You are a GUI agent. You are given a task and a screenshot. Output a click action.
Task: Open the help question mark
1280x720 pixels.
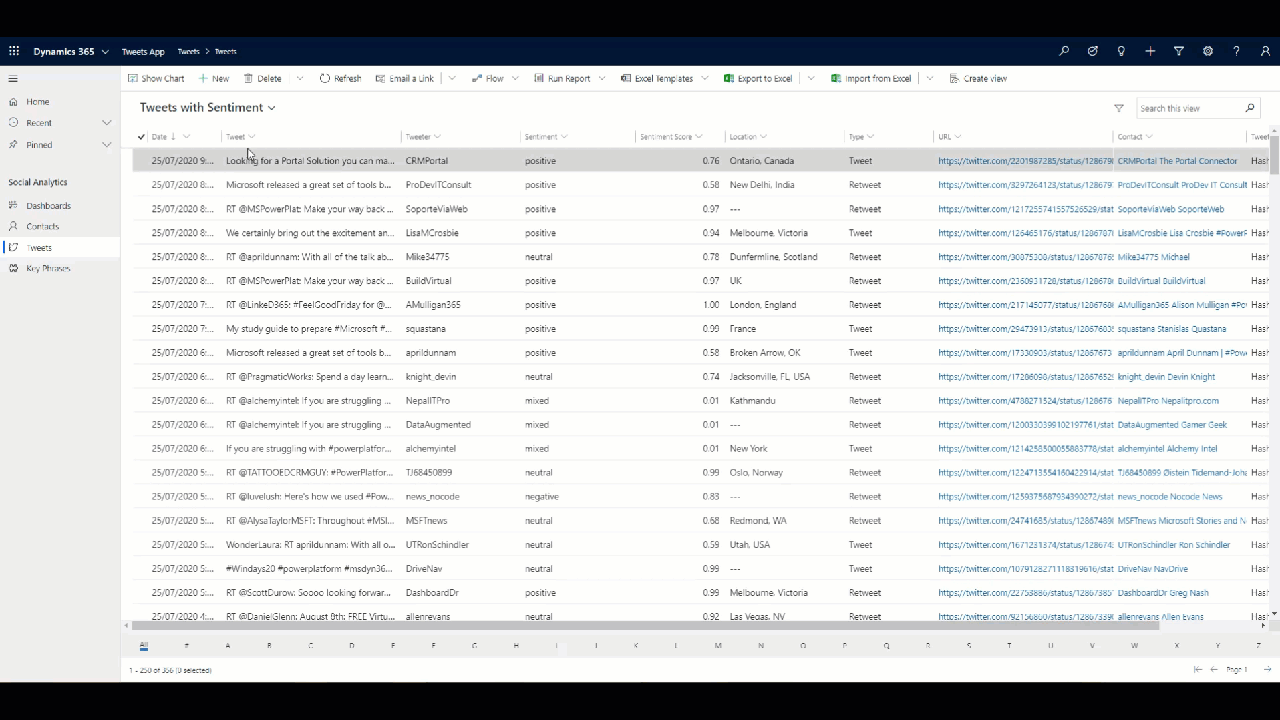click(x=1236, y=51)
